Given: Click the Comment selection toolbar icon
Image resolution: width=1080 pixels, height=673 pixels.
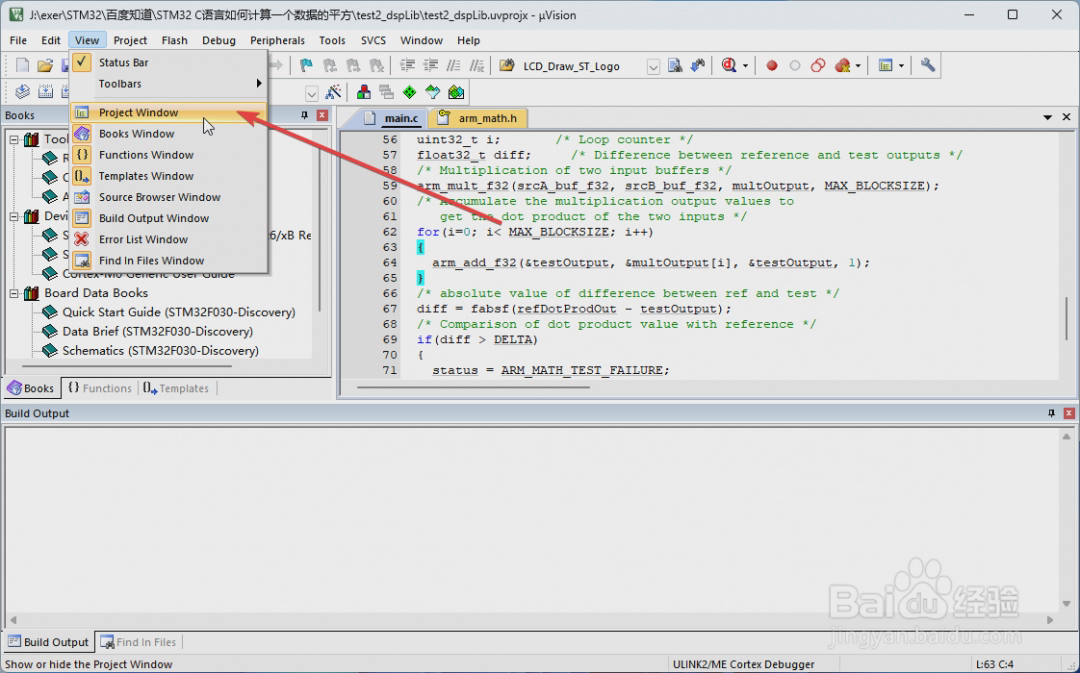Looking at the screenshot, I should 453,65.
